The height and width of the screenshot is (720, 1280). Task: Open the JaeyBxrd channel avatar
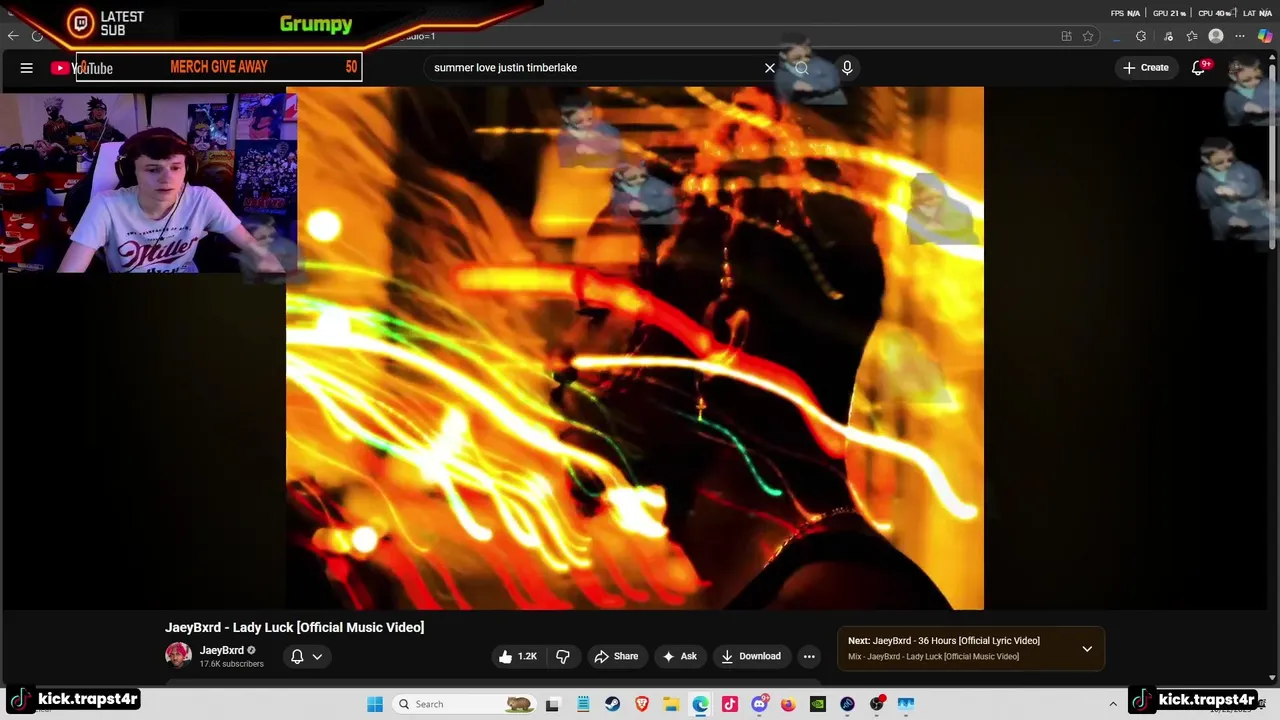[178, 656]
